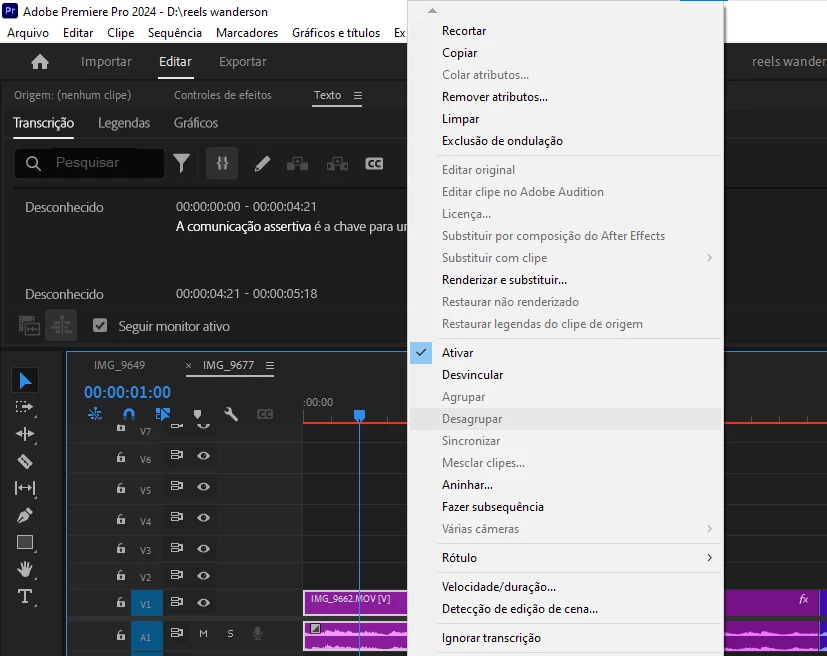Toggle V1 track targeting button

coord(146,604)
